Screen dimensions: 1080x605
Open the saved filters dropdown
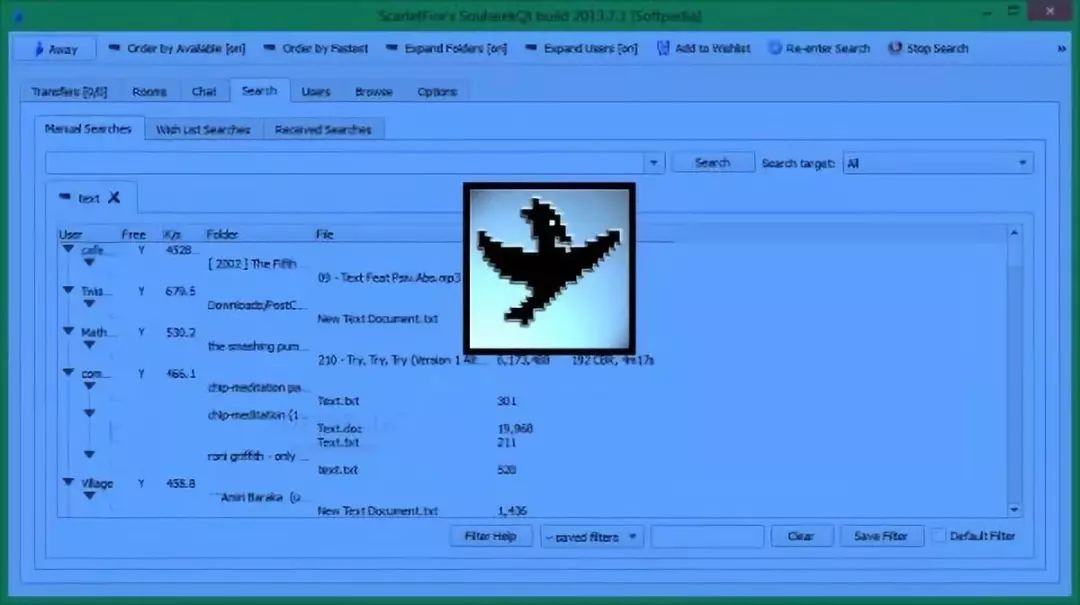(x=592, y=537)
